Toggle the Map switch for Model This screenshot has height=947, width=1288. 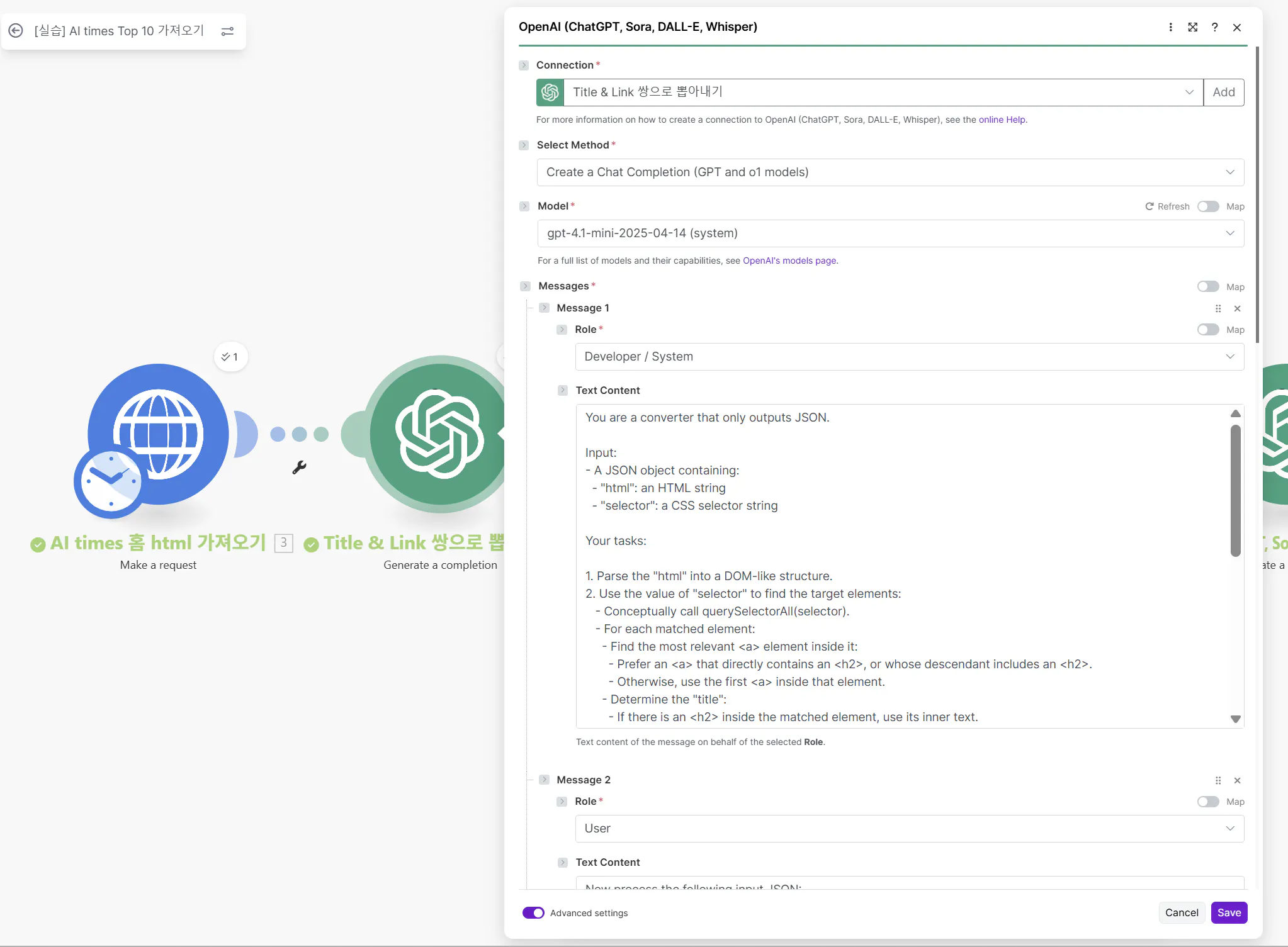click(x=1208, y=206)
